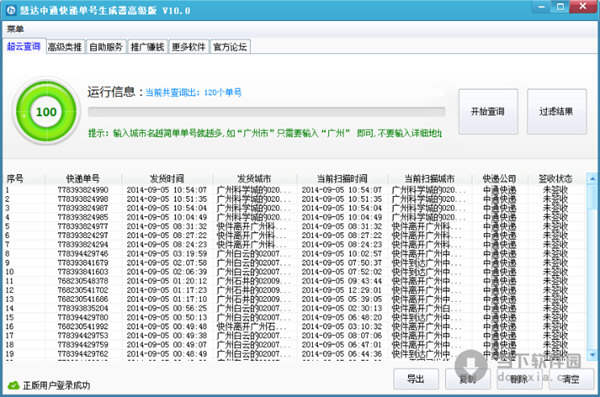Image resolution: width=600 pixels, height=397 pixels.
Task: Maximize the application window
Action: [560, 7]
